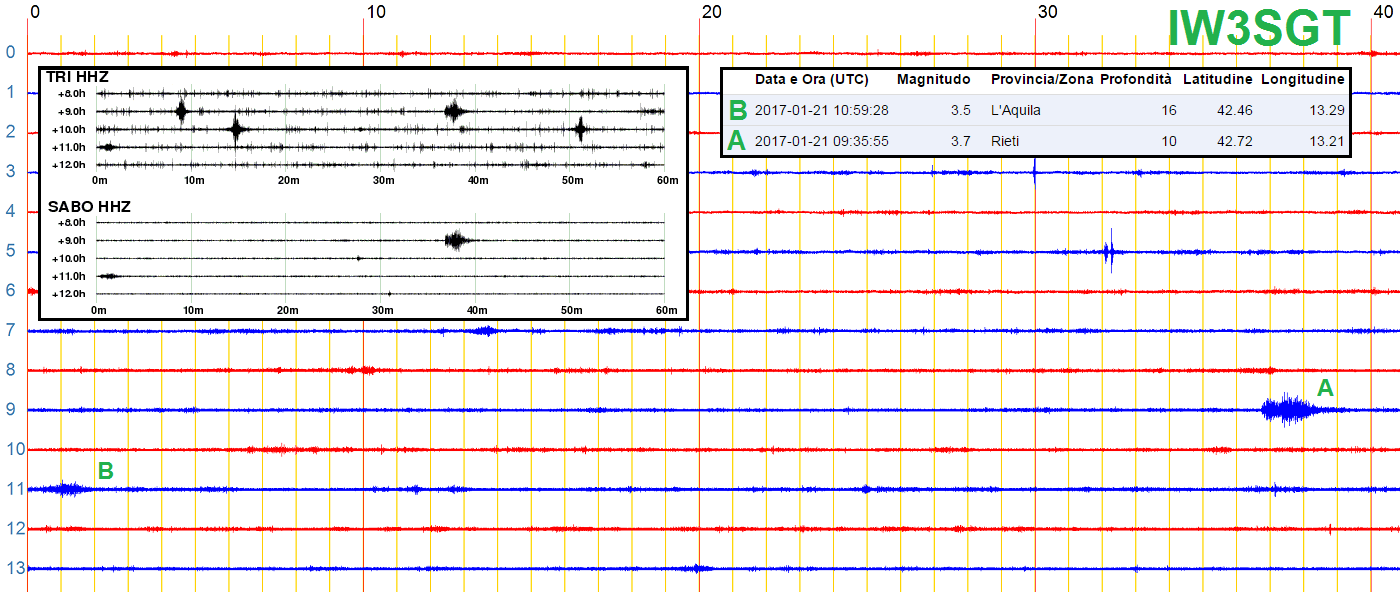
Task: Select green marker A on the seismogram trace
Action: (x=1325, y=388)
